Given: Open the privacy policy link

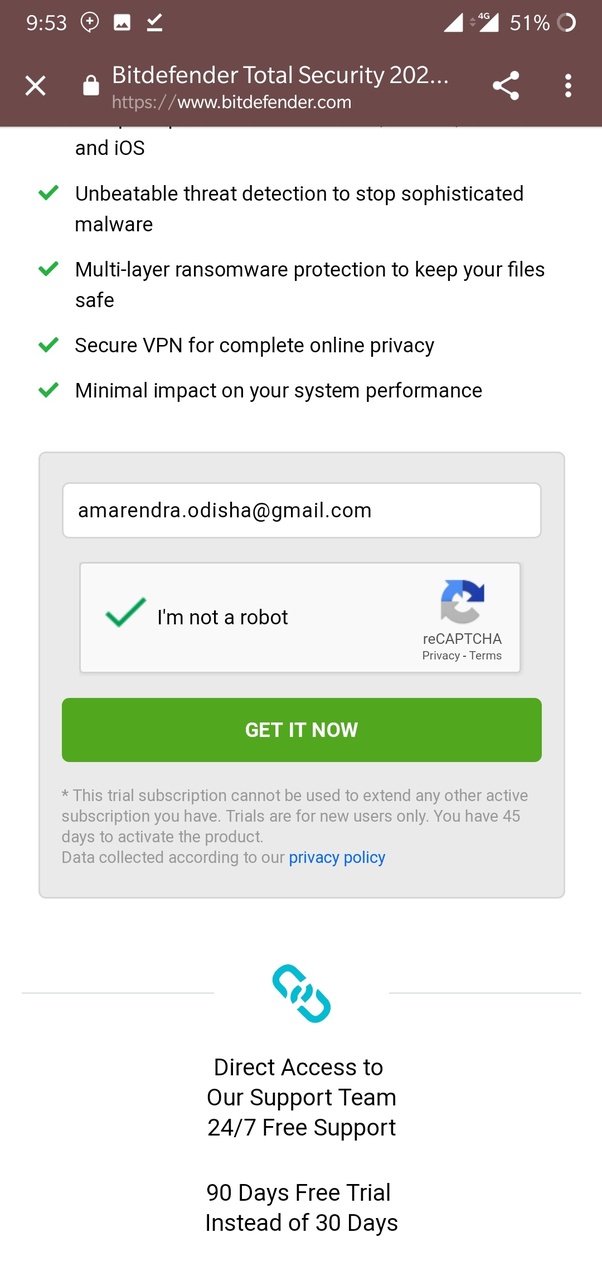Looking at the screenshot, I should (337, 857).
